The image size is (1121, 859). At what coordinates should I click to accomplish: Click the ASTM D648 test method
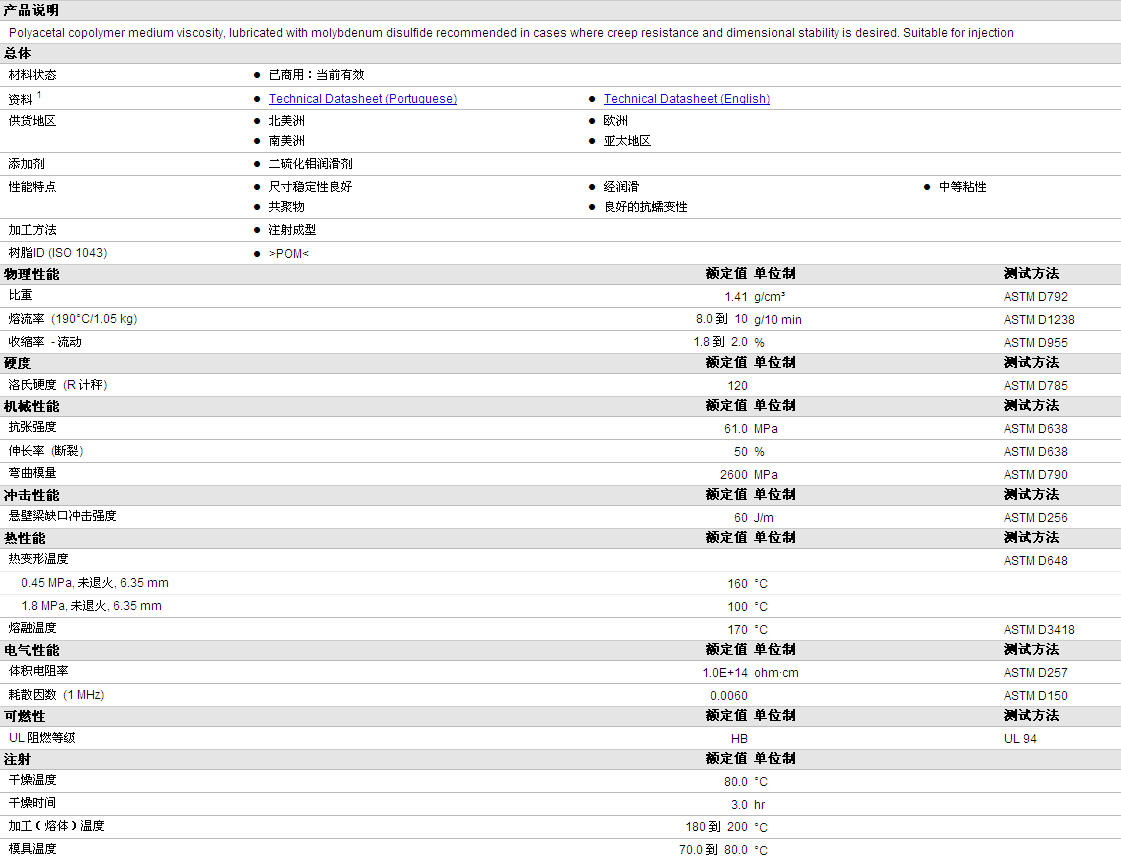tap(1035, 560)
